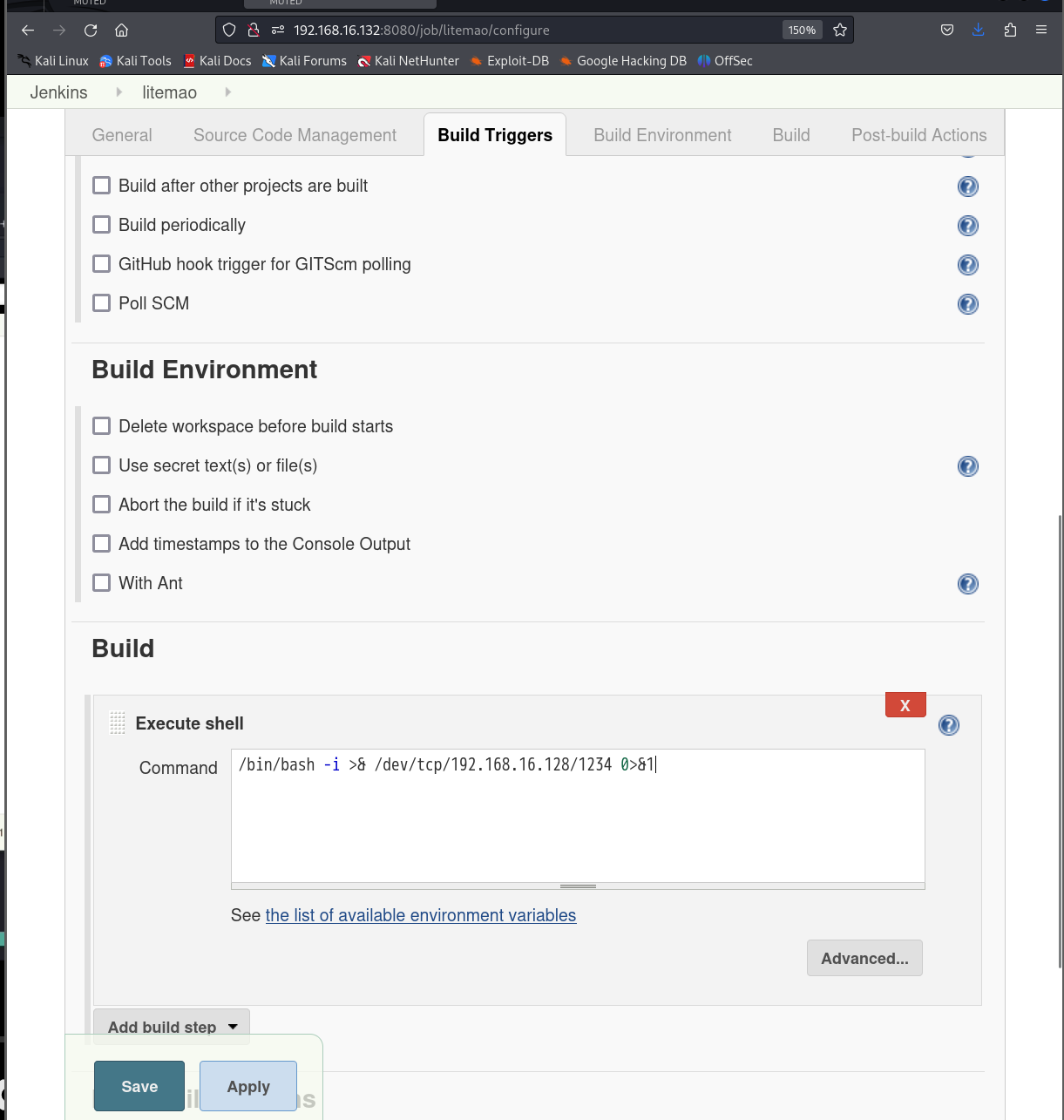The height and width of the screenshot is (1120, 1064).
Task: Open Advanced shell options
Action: click(864, 958)
